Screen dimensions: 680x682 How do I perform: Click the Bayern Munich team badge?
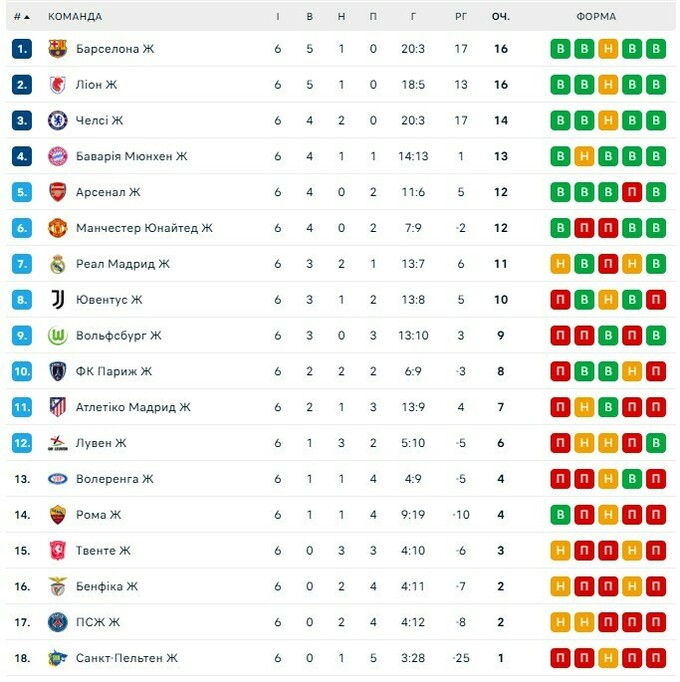(57, 156)
